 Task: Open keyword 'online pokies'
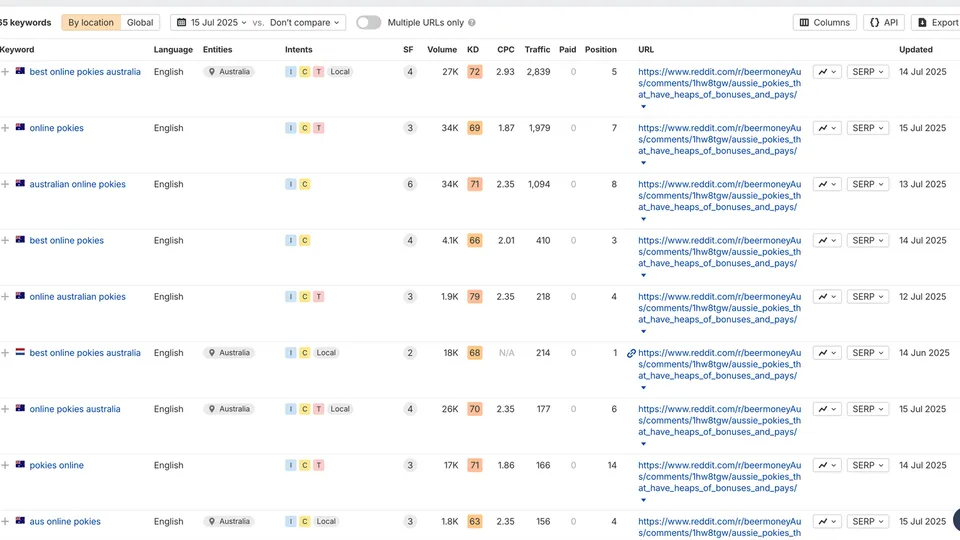click(56, 128)
